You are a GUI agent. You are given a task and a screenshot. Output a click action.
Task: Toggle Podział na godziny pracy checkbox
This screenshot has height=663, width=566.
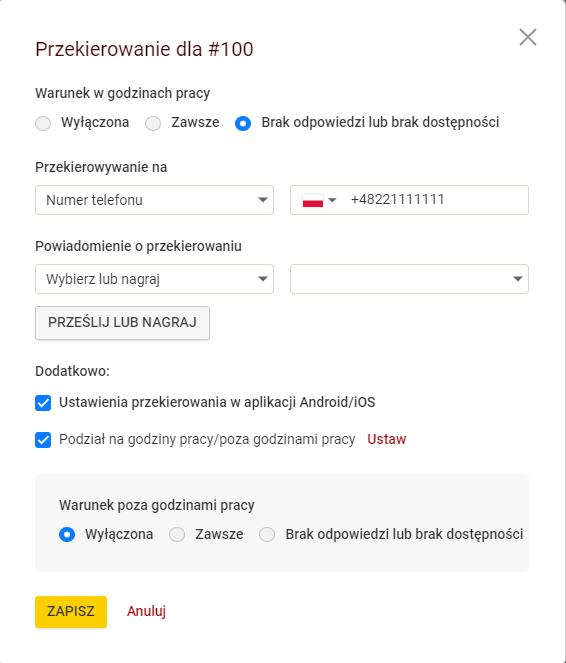(43, 440)
